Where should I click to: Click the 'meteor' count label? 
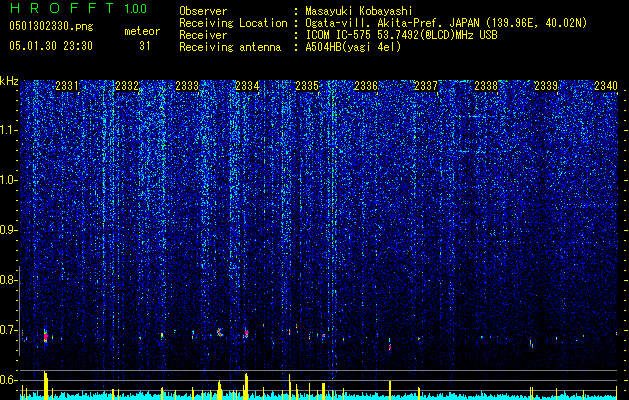(142, 31)
